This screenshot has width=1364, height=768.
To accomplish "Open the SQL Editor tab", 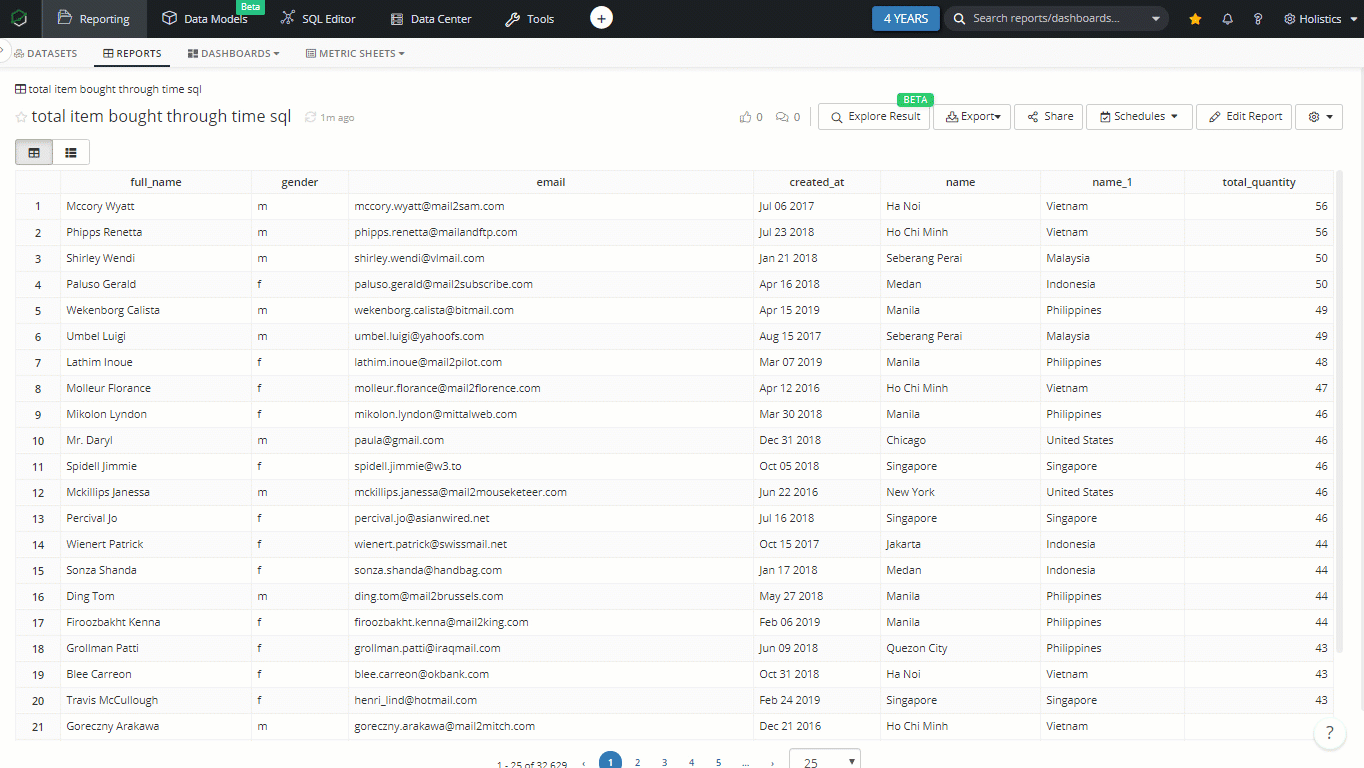I will (318, 19).
